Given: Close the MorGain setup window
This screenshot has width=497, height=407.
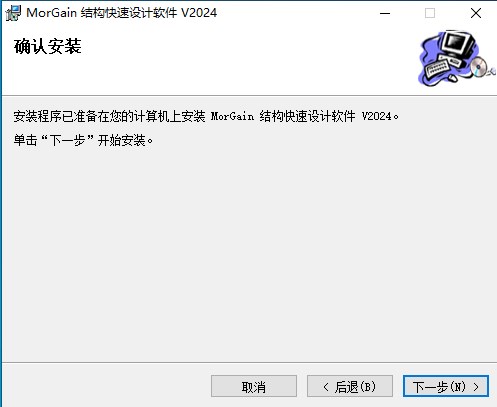Looking at the screenshot, I should pyautogui.click(x=476, y=13).
